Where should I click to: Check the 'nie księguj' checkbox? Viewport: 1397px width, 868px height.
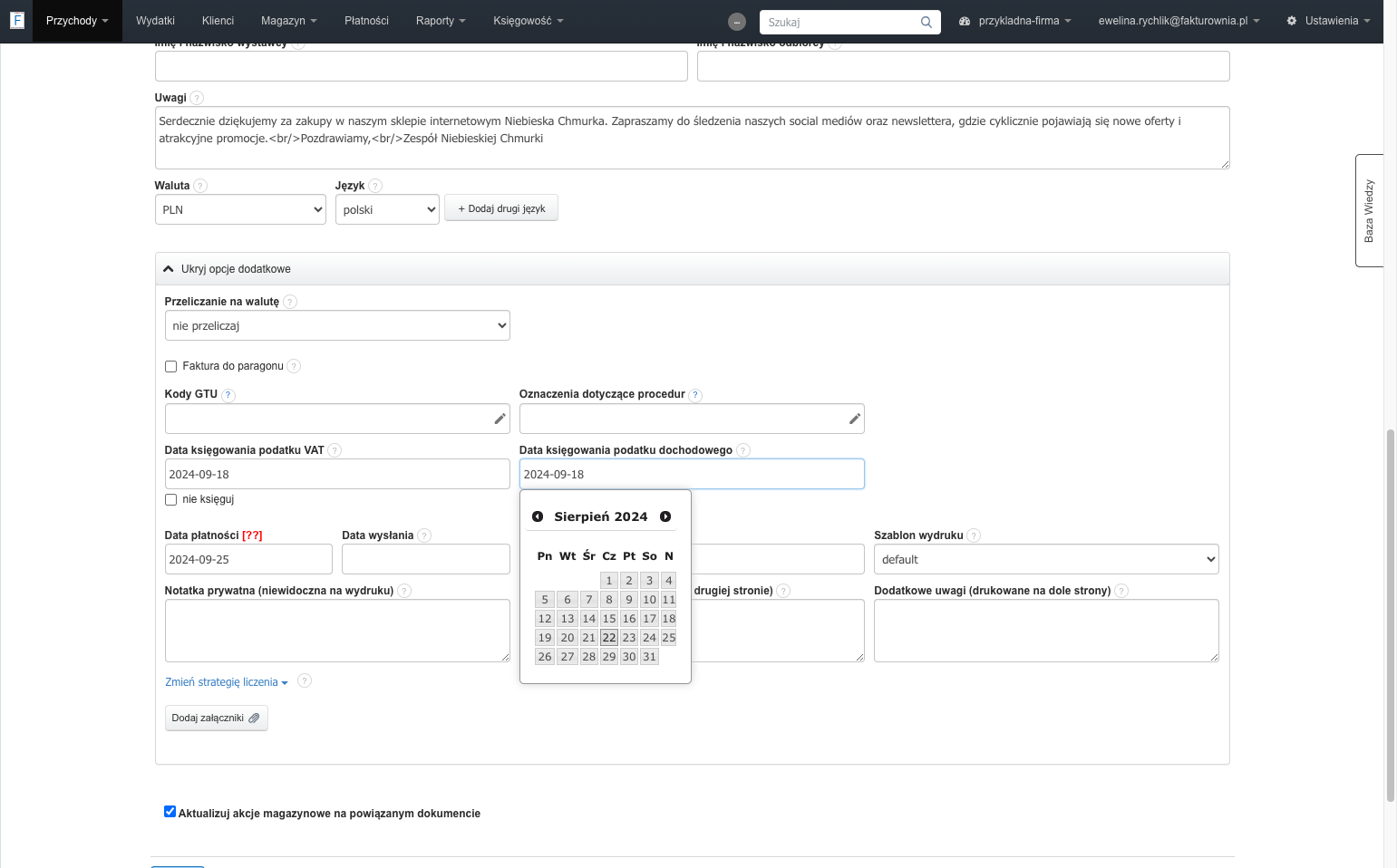click(170, 500)
